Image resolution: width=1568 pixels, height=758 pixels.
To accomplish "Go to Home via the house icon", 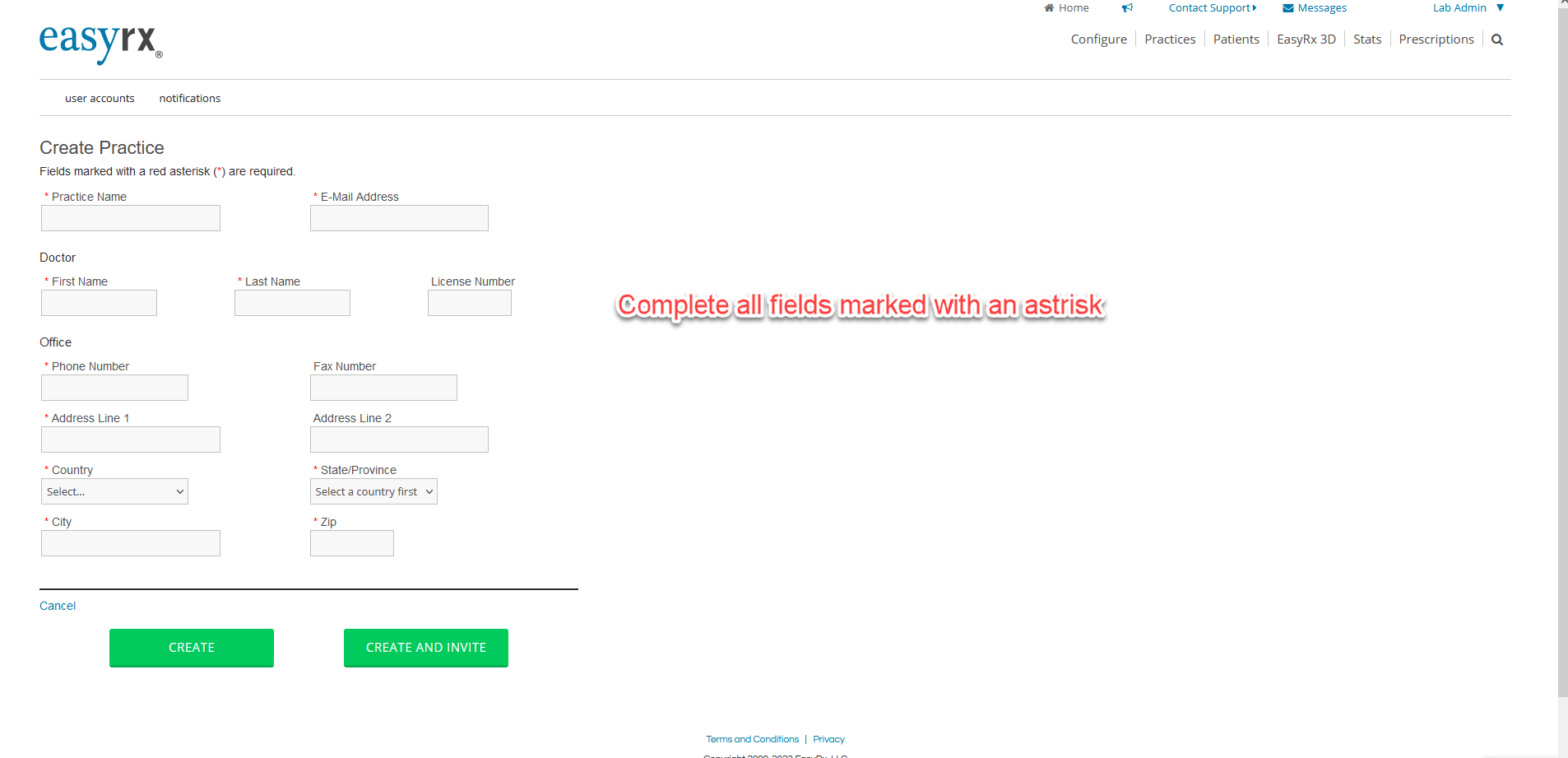I will [x=1066, y=8].
